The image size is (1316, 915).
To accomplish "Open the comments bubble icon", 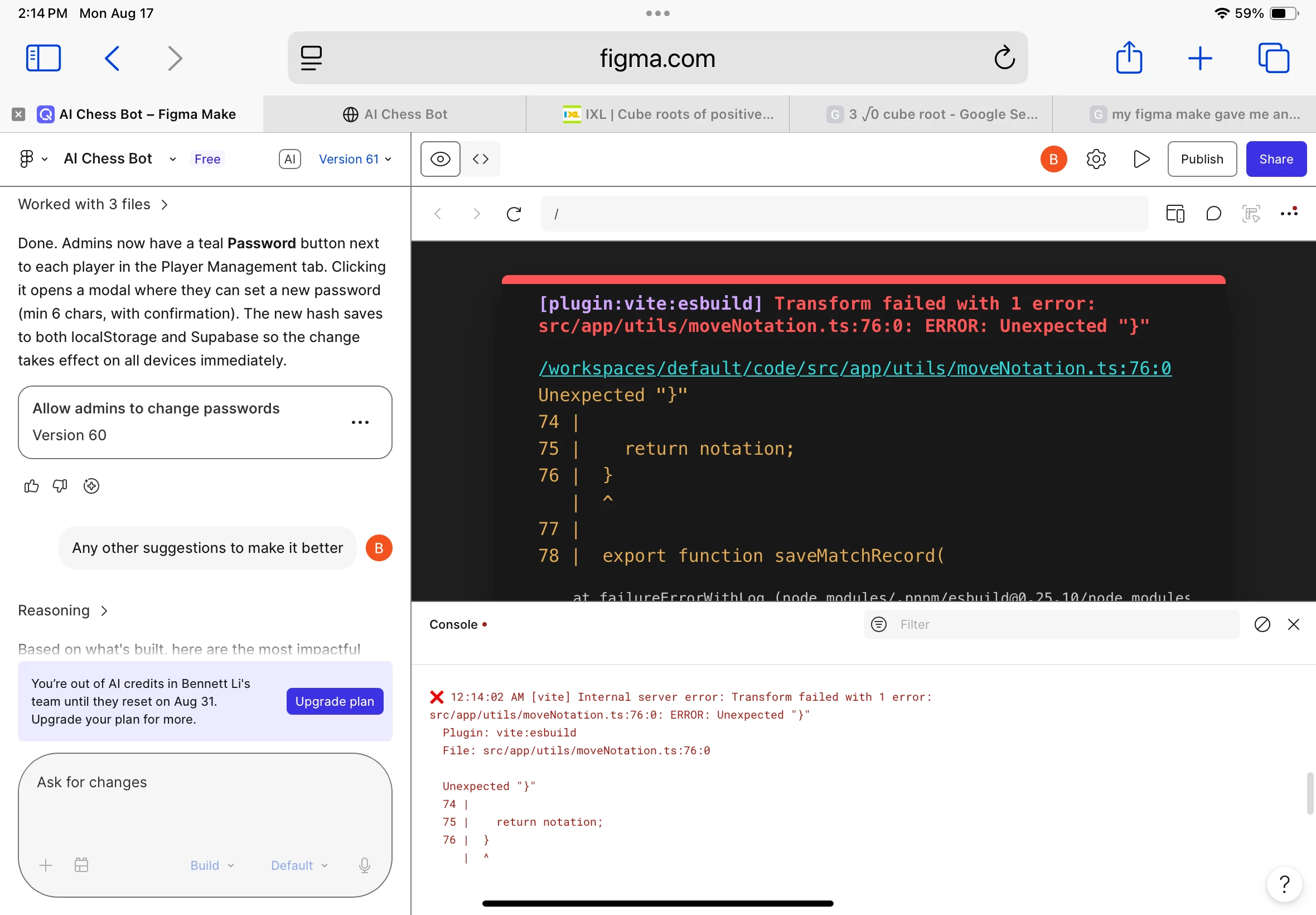I will [x=1213, y=214].
